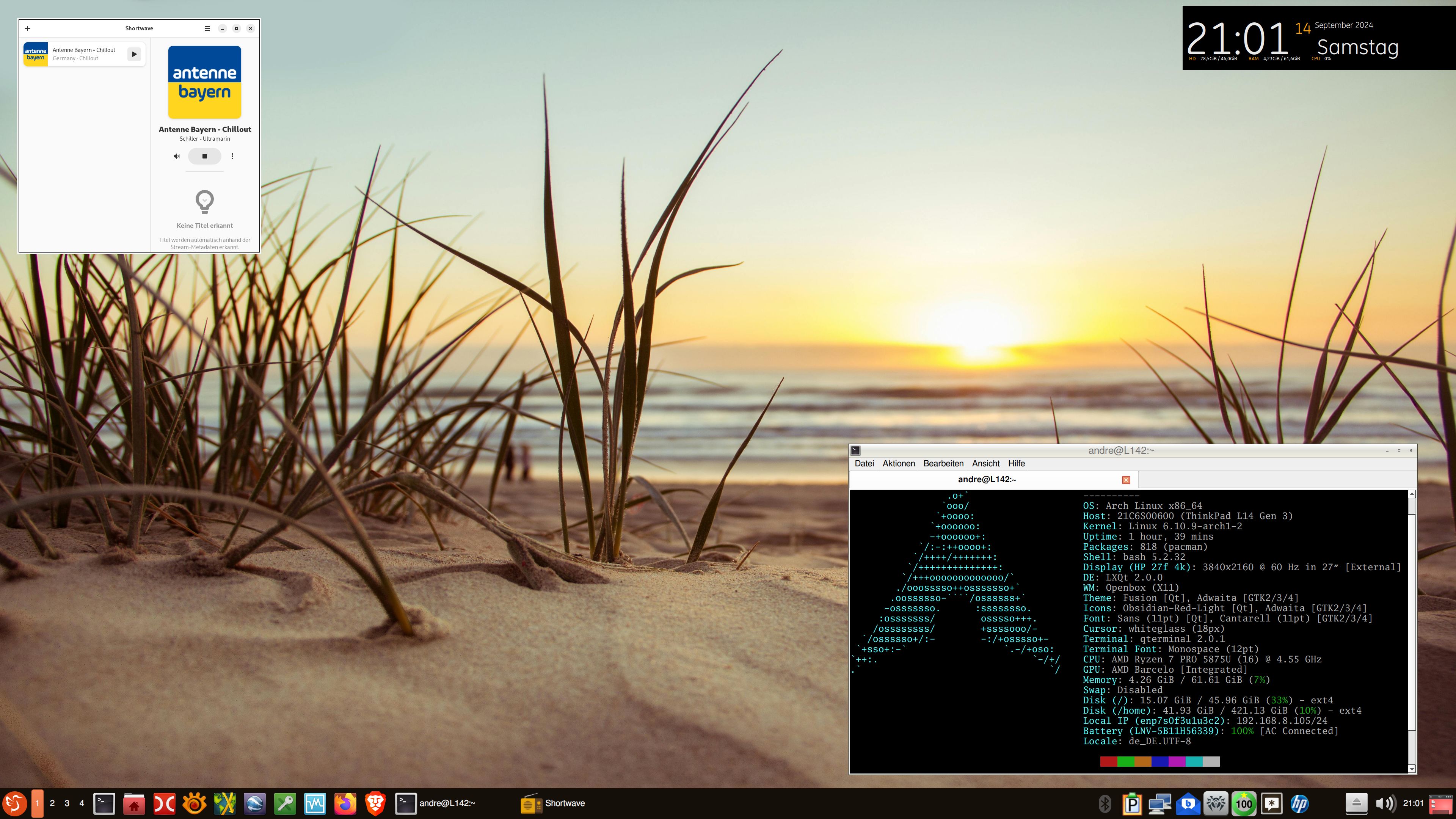
Task: Click the 'DE: LXQt 2.0.0' line
Action: tap(1122, 577)
